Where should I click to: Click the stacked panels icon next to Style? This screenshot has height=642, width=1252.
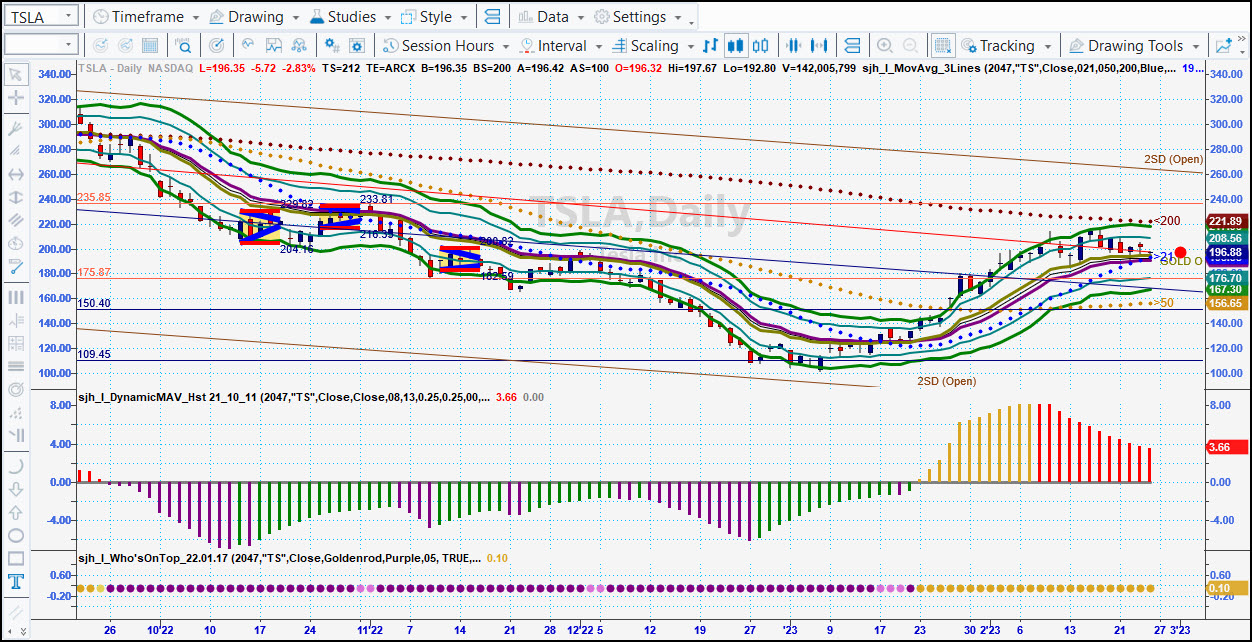491,17
